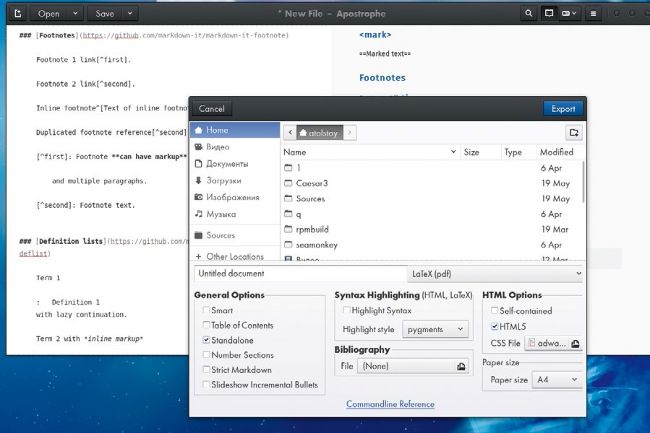
Task: Click the Untitled document filename field
Action: [x=298, y=273]
